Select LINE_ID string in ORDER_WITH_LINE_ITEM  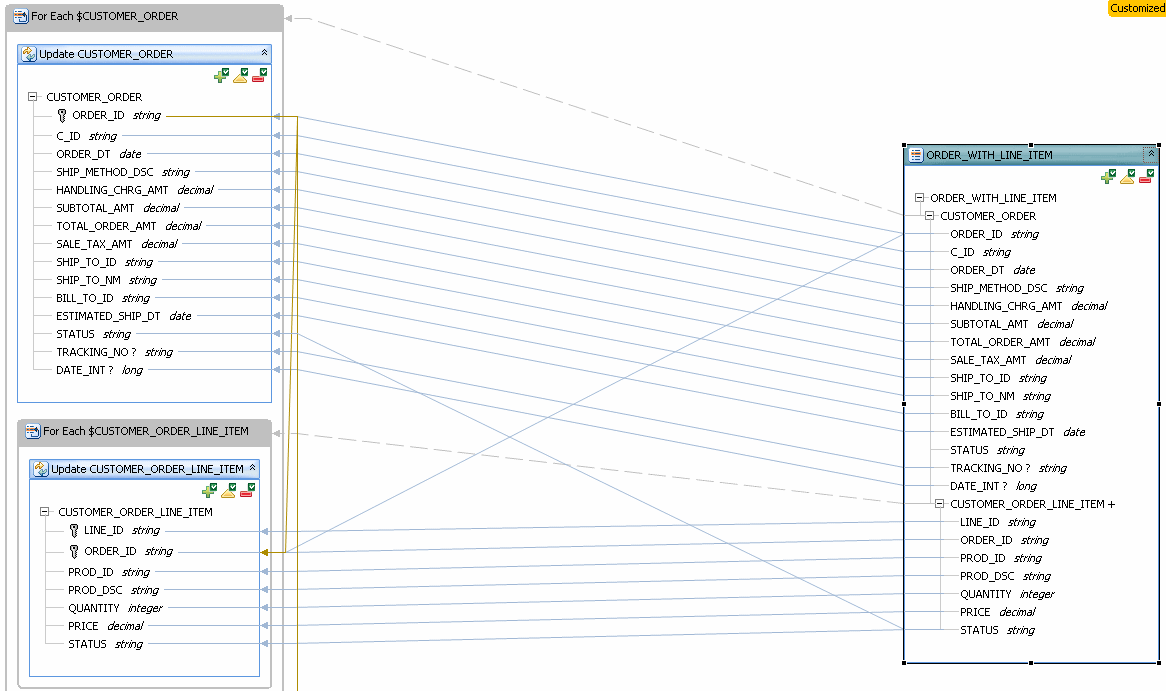coord(998,522)
